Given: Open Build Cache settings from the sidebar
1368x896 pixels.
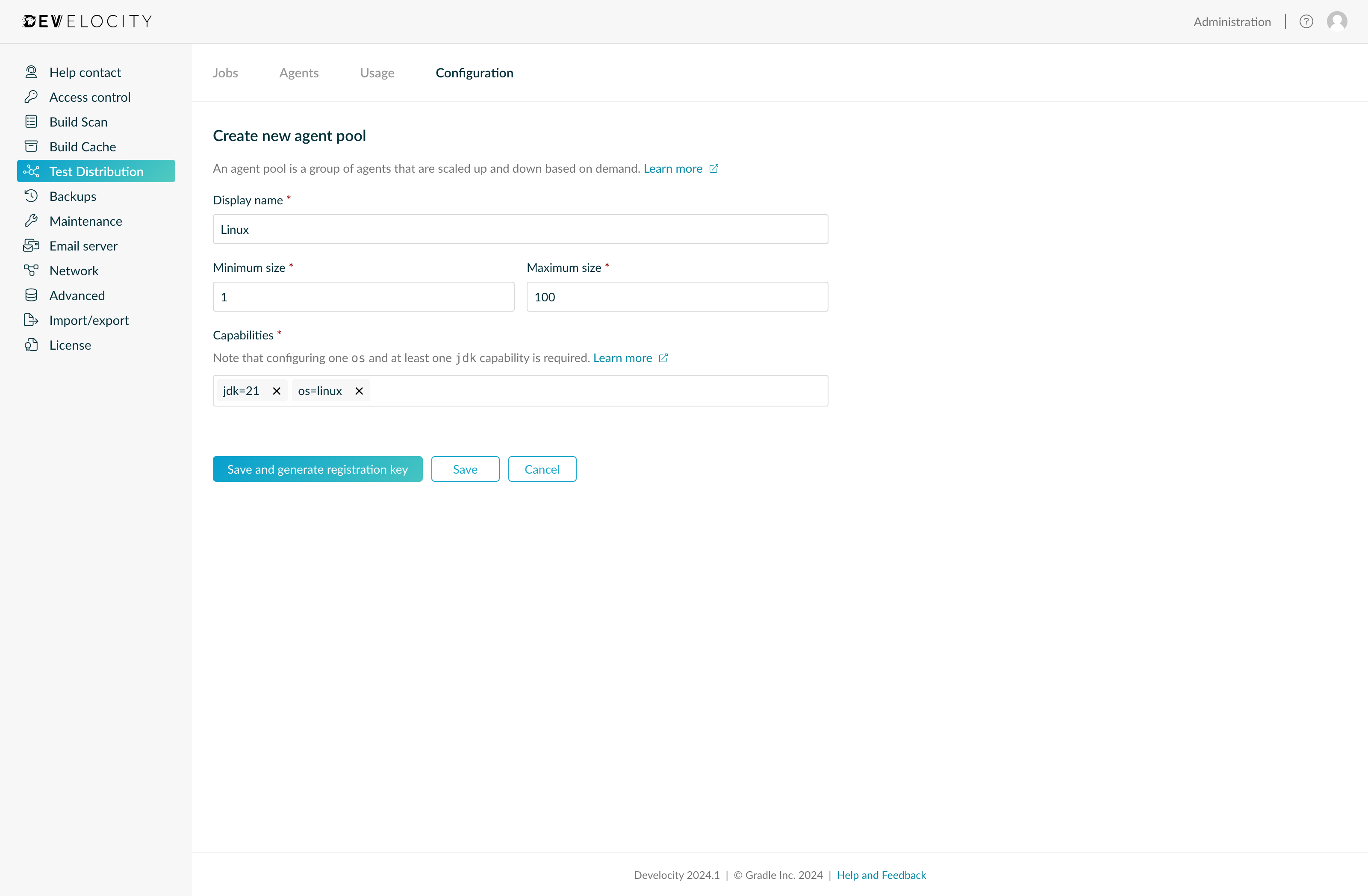Looking at the screenshot, I should point(82,146).
